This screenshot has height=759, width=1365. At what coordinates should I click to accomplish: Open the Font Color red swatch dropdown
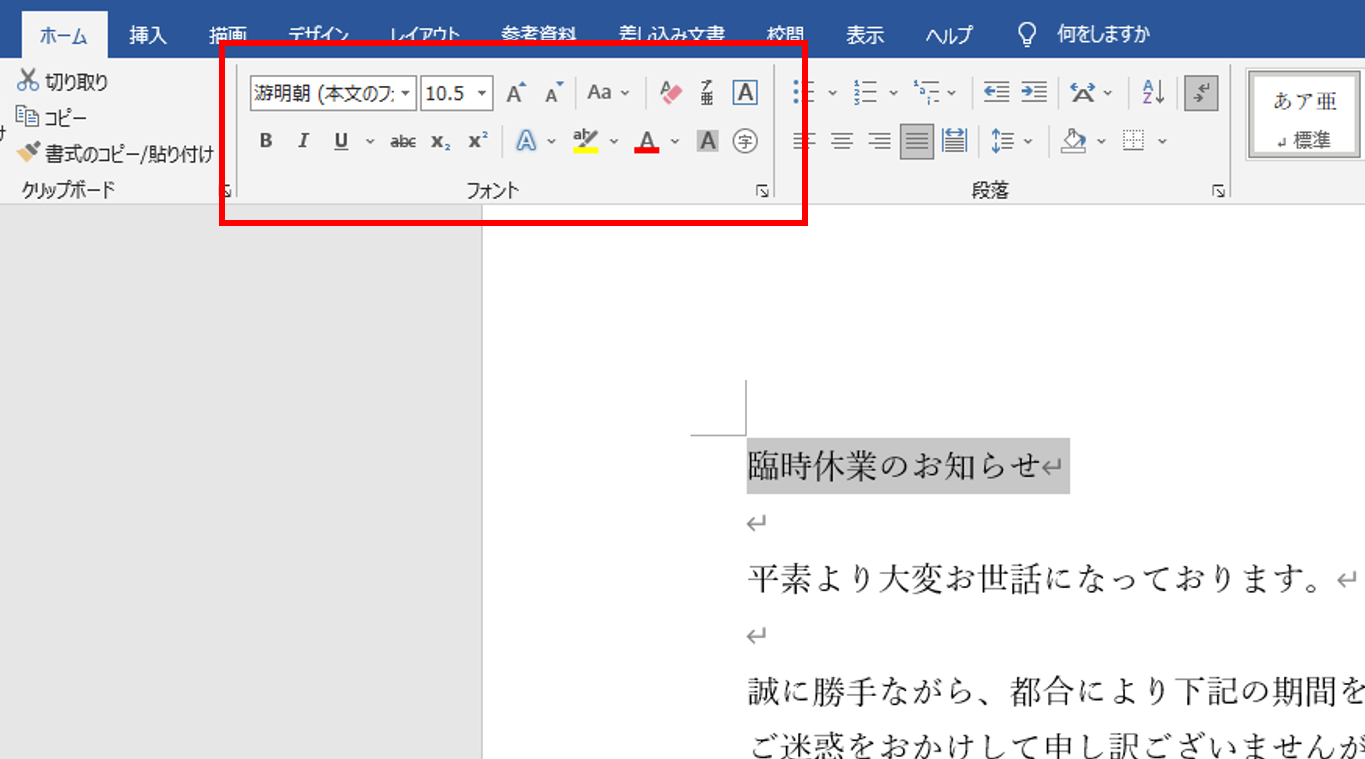676,140
